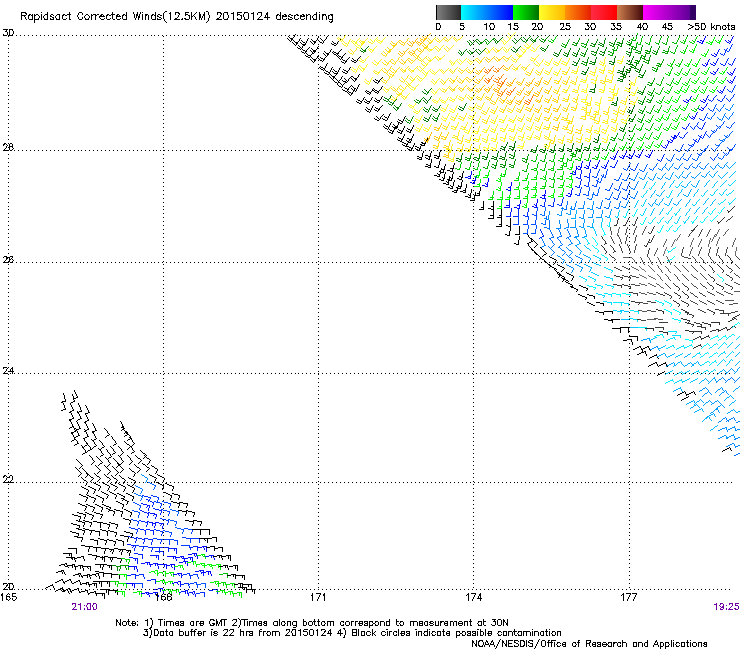
Task: Click the magenta-purple 40-50 knots legend band
Action: click(x=669, y=12)
